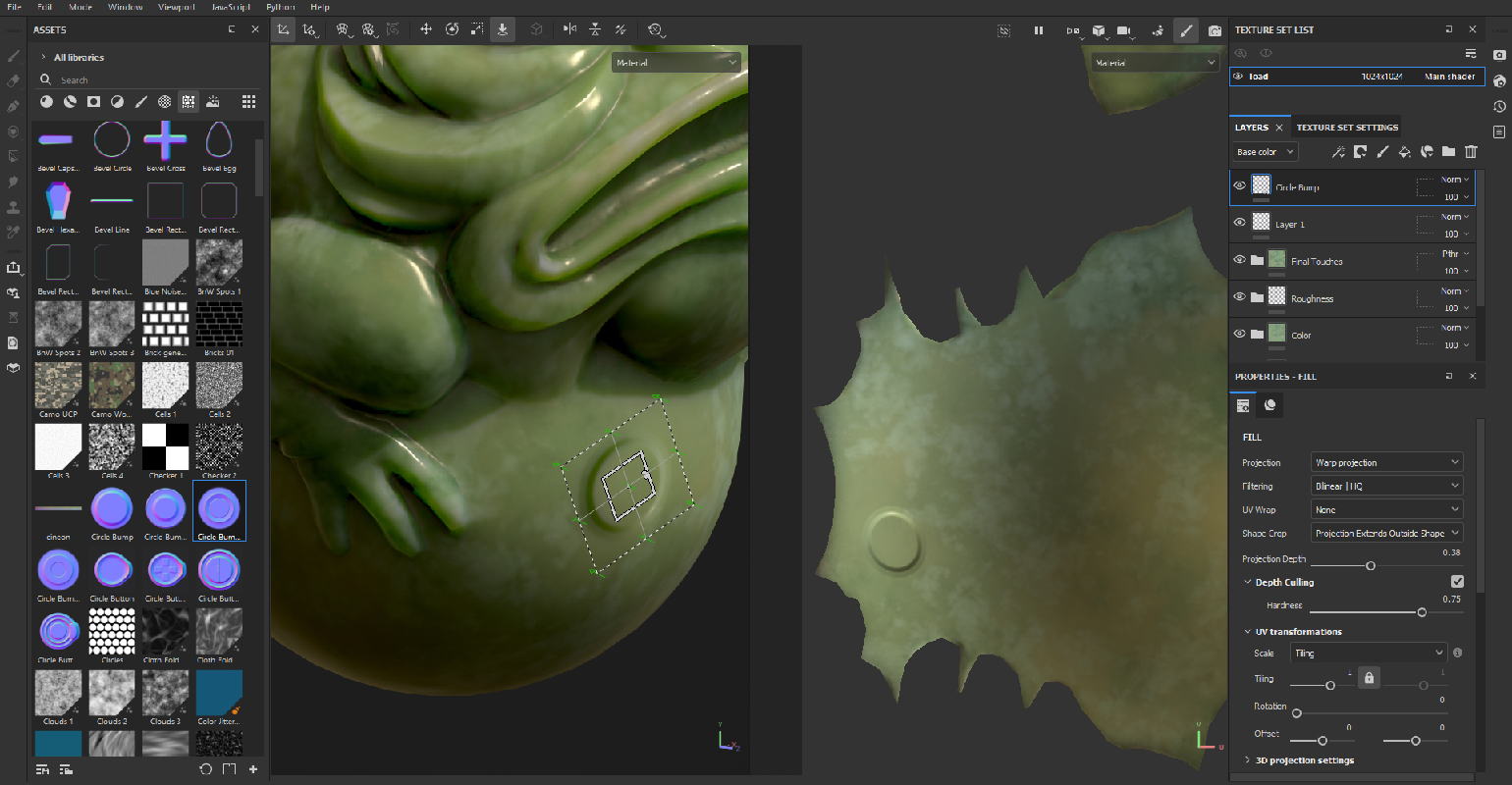This screenshot has width=1512, height=785.
Task: Click the delete layer trash icon
Action: pyautogui.click(x=1471, y=152)
